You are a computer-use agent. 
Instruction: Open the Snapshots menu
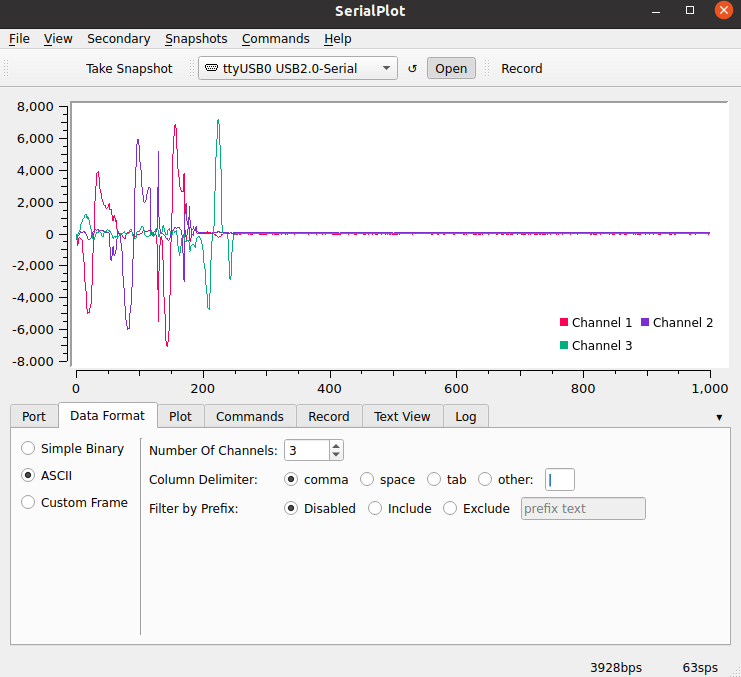click(x=196, y=39)
